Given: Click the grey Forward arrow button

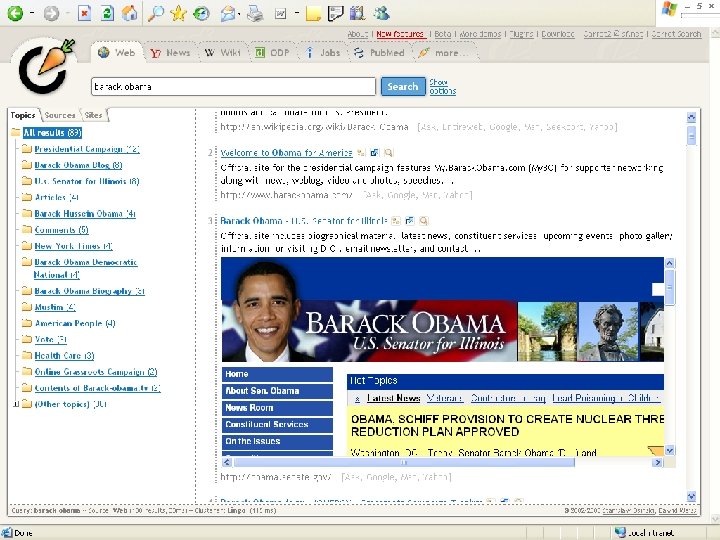Looking at the screenshot, I should 51,13.
